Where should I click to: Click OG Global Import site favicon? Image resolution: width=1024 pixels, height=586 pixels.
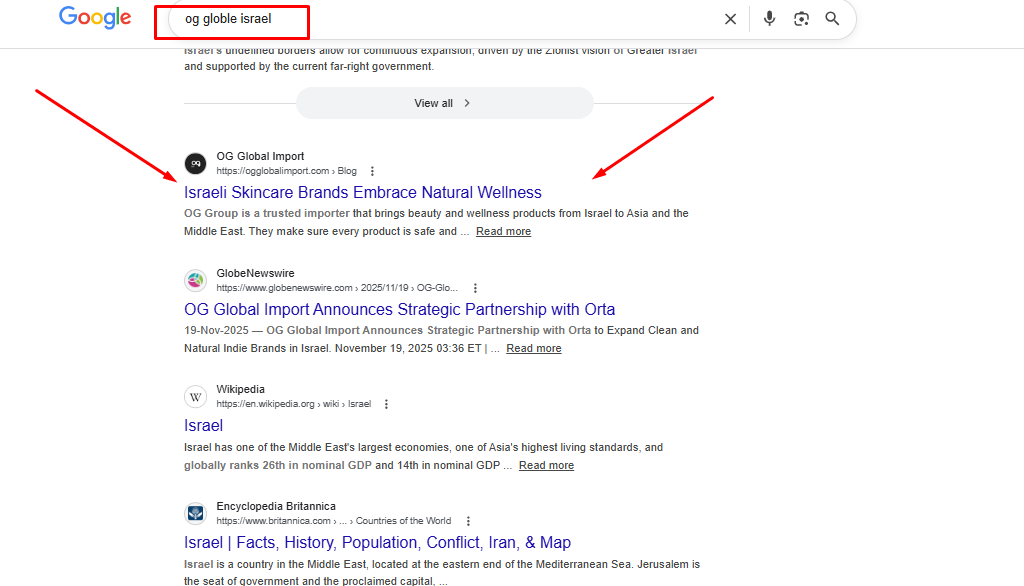coord(196,163)
